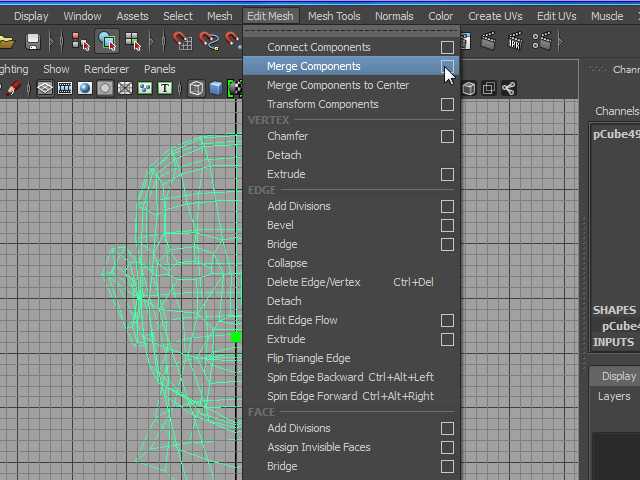Open Connect Components option box

tap(447, 47)
